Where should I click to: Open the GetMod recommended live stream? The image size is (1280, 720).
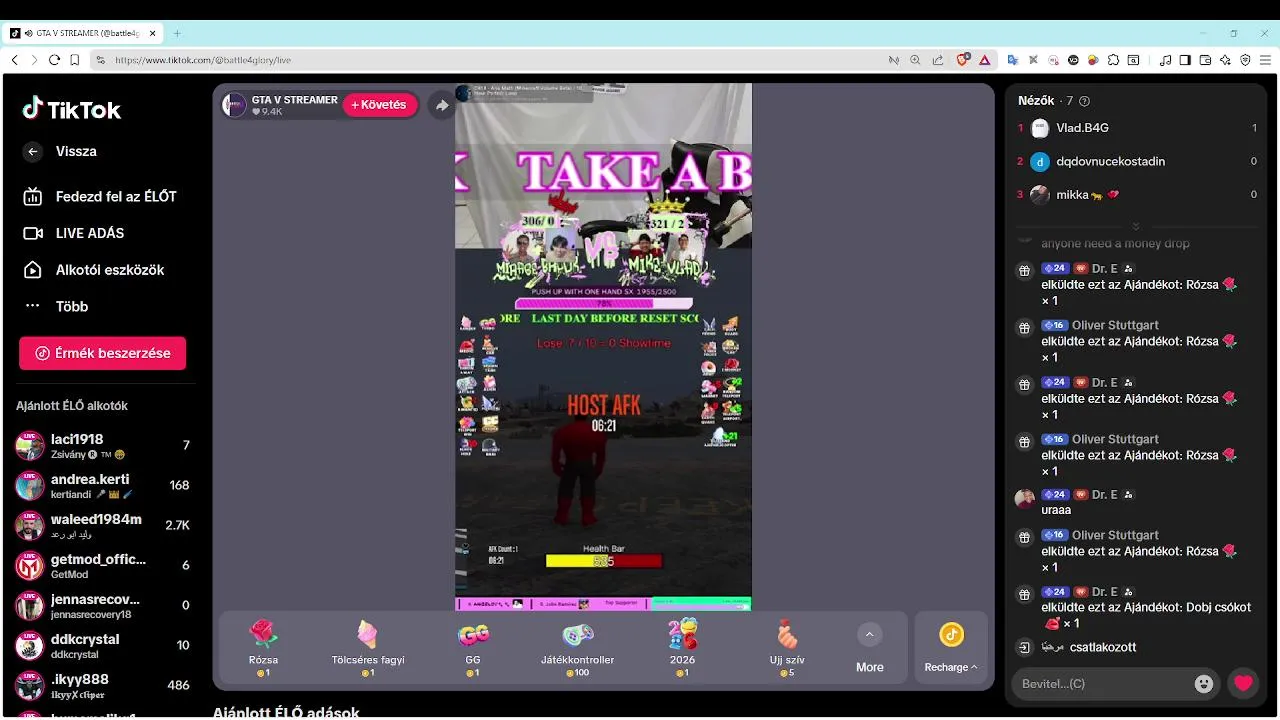point(102,566)
